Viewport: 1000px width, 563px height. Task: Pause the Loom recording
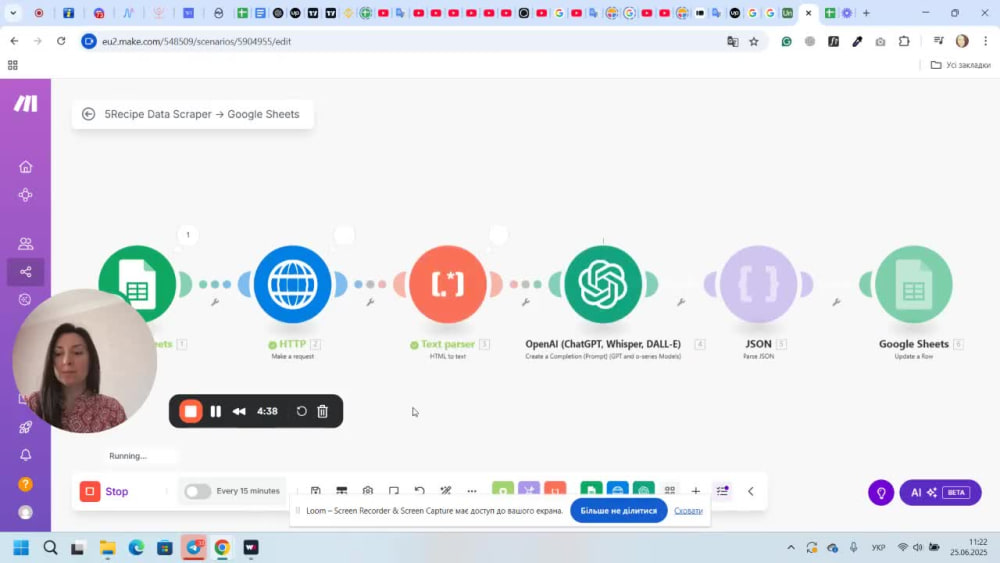point(216,411)
